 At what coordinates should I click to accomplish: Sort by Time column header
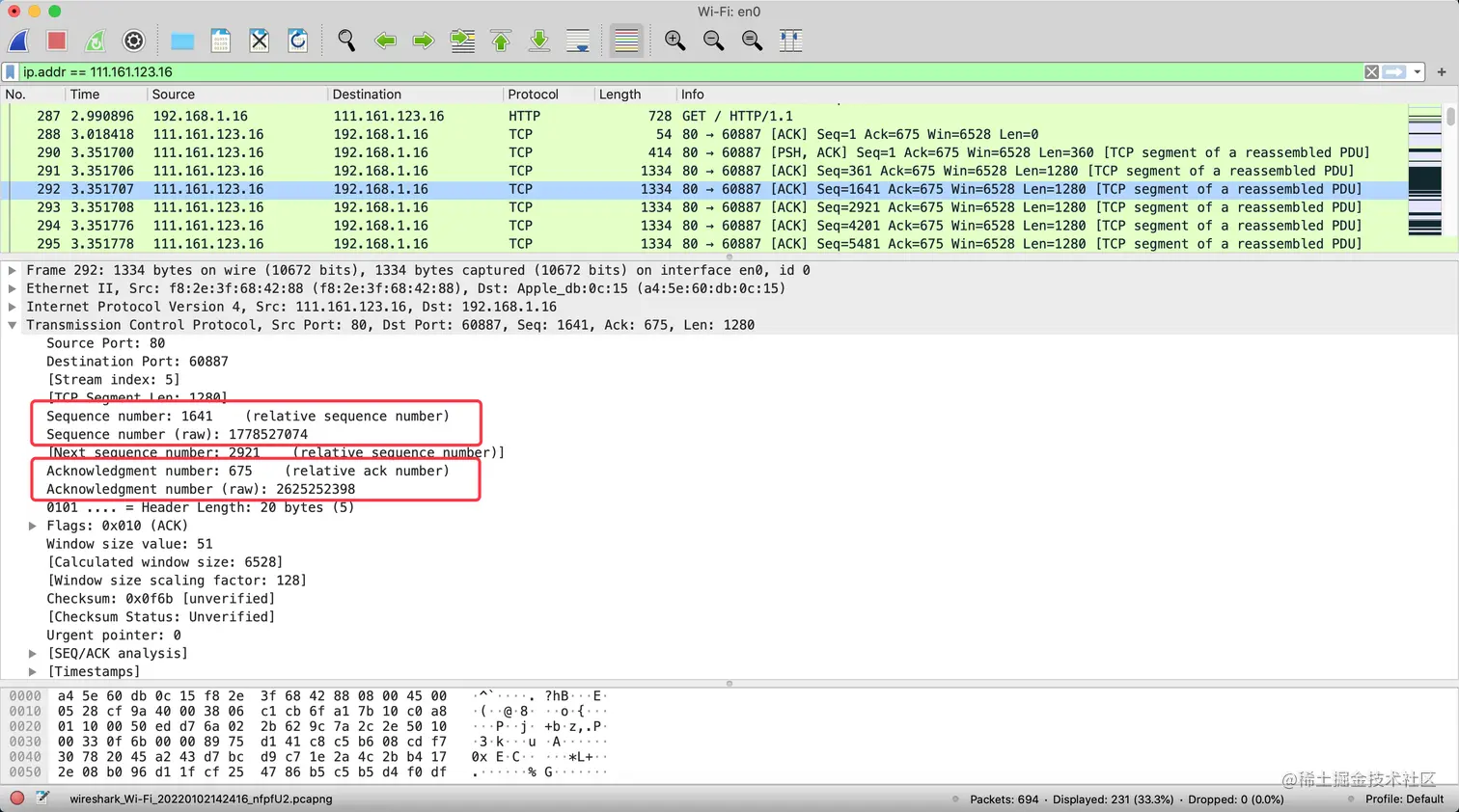105,95
